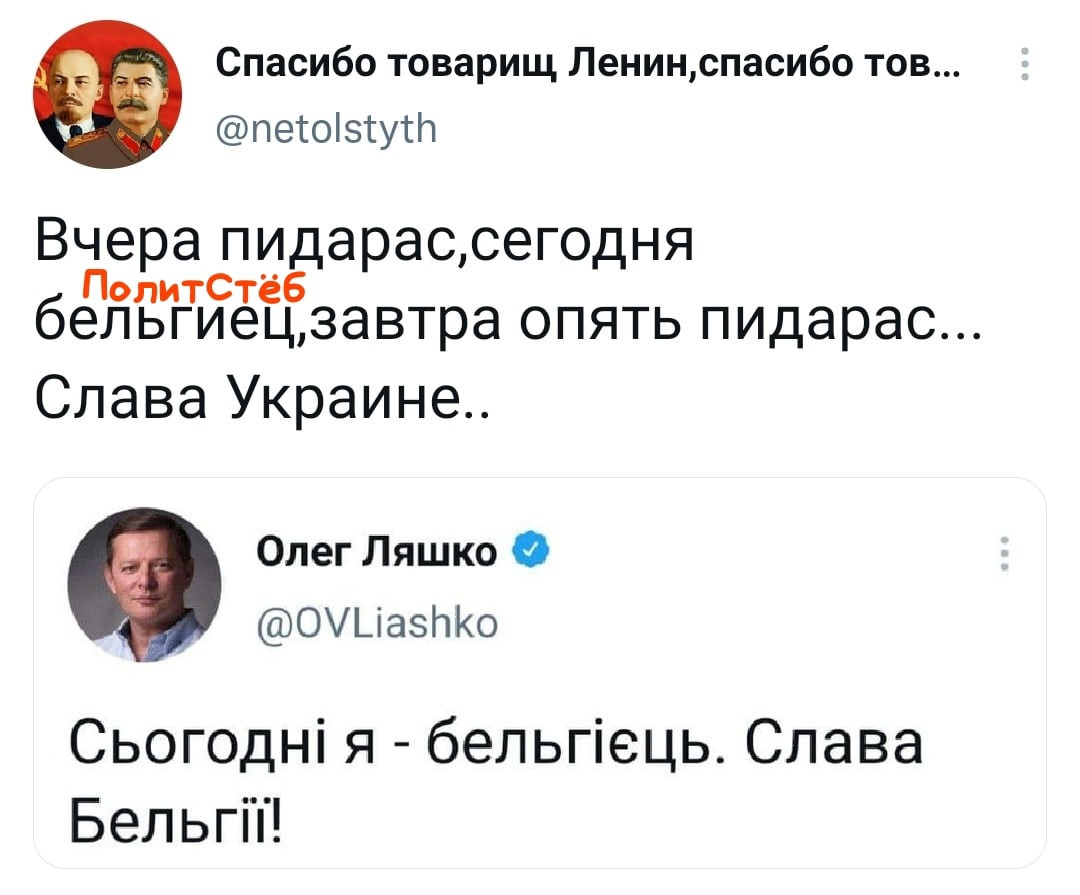1080x895 pixels.
Task: Click the blue verified badge beside Олег Ляшко
Action: tap(527, 549)
